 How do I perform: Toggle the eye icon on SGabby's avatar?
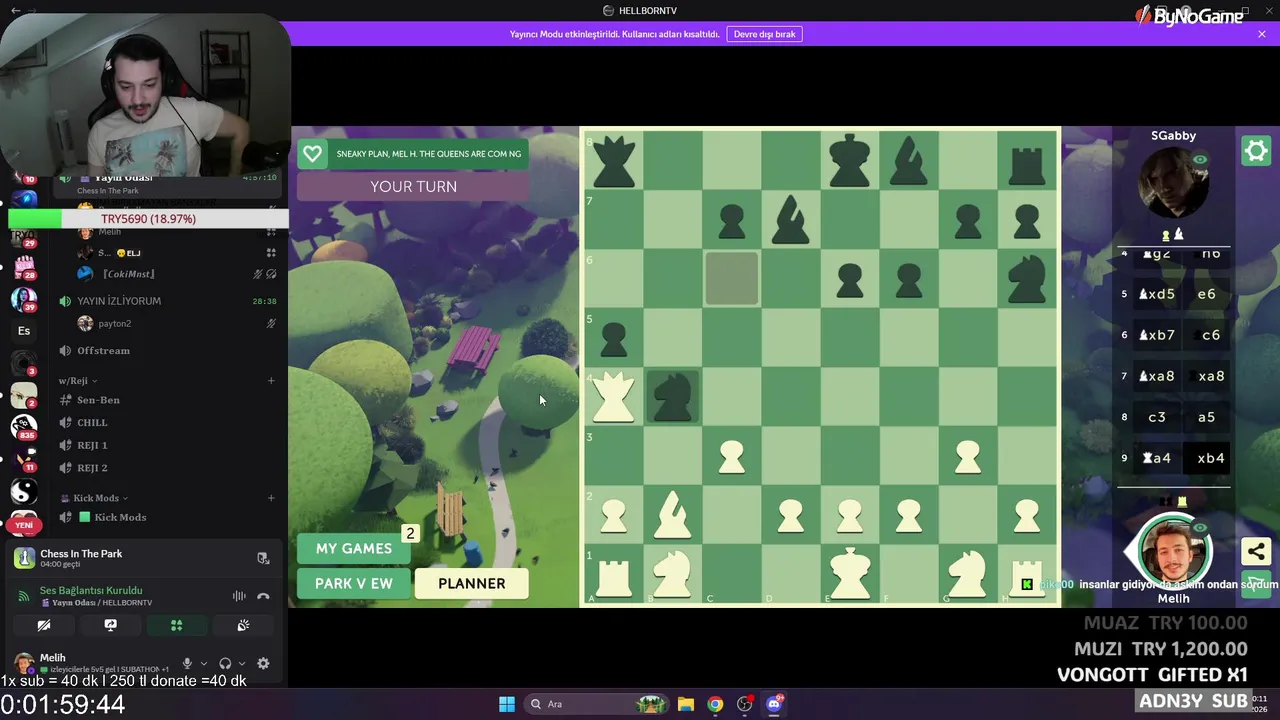[1200, 159]
